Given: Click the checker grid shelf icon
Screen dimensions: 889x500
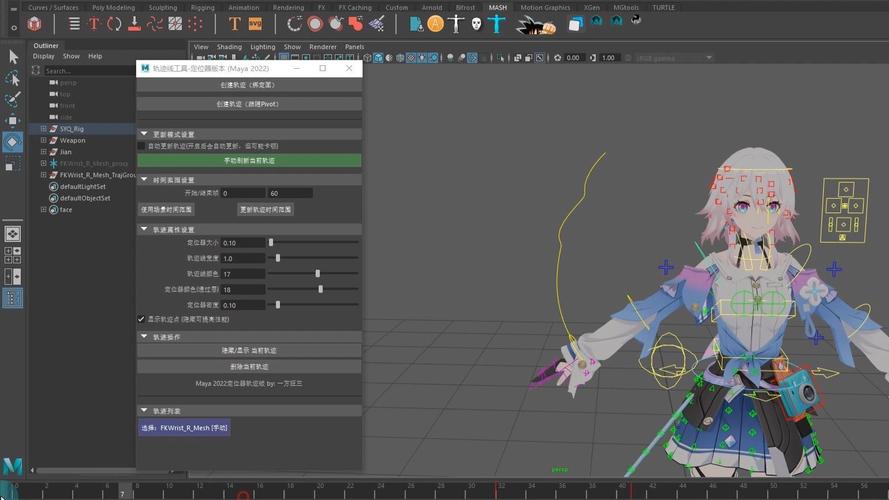Looking at the screenshot, I should coord(175,24).
